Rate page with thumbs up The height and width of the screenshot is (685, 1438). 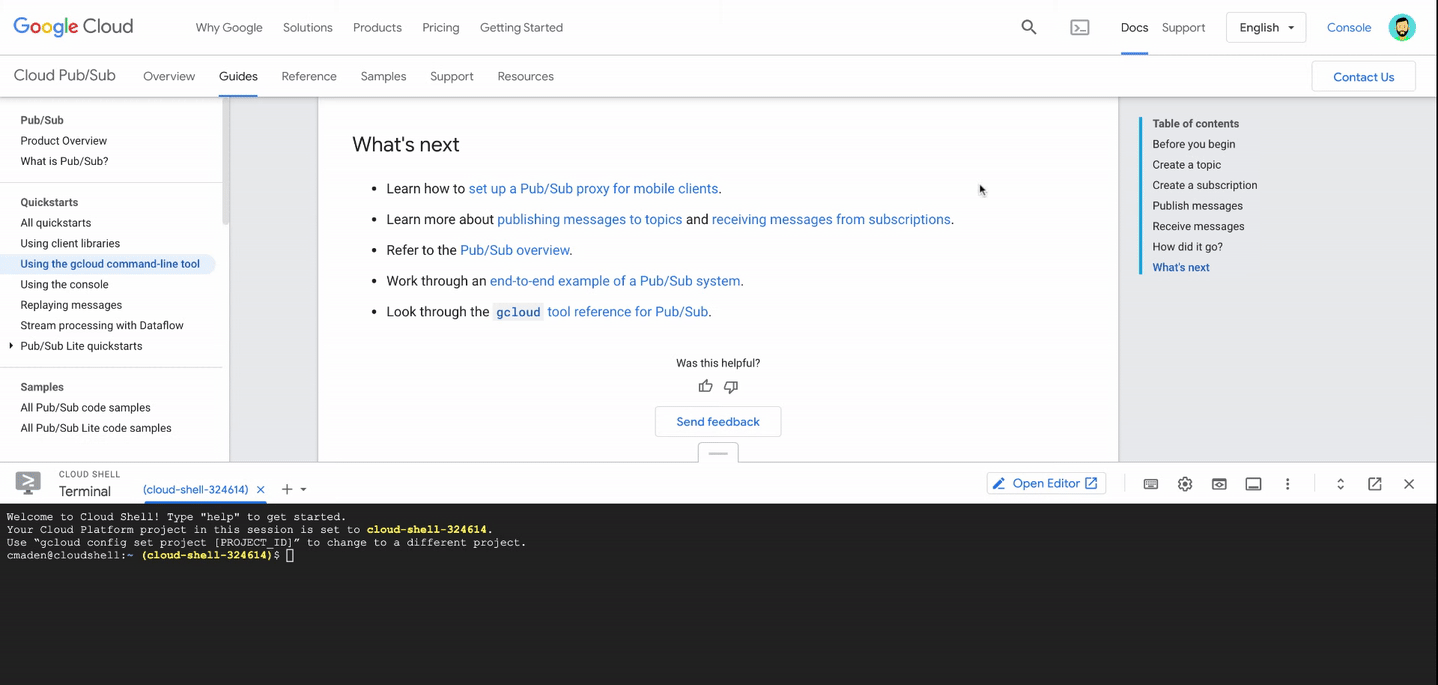705,386
